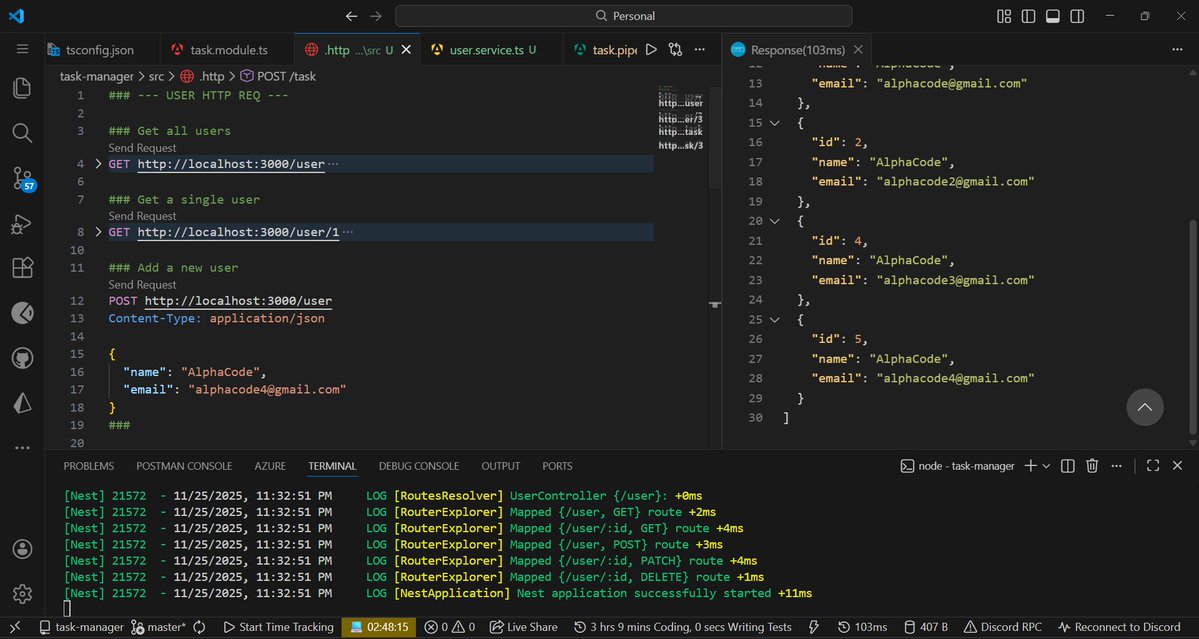Open the Run and Debug view

tap(22, 223)
